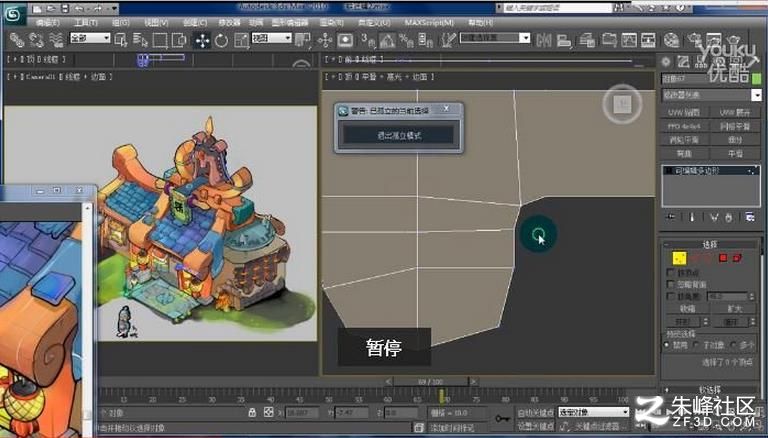Open the Create(C) menu

coord(194,23)
